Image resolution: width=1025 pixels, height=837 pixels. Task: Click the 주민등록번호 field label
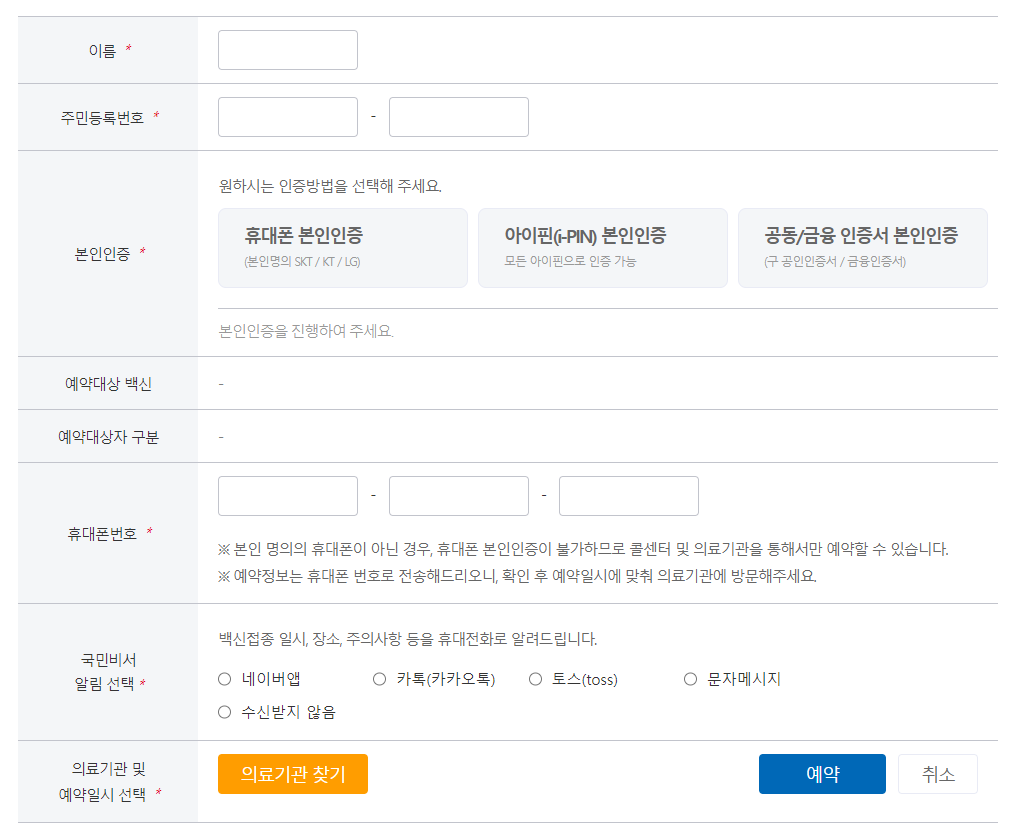coord(102,118)
